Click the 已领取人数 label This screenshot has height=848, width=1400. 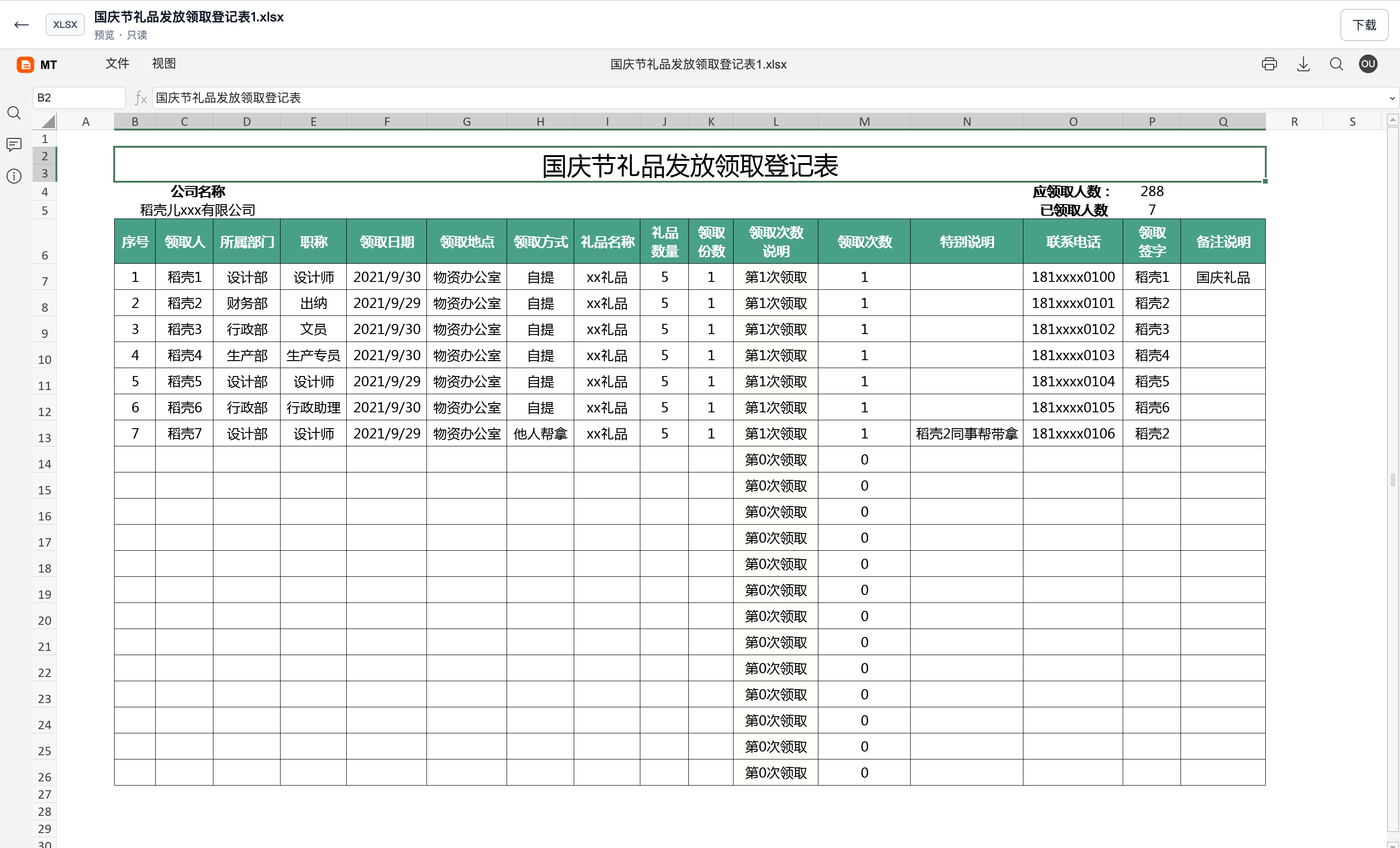1074,210
